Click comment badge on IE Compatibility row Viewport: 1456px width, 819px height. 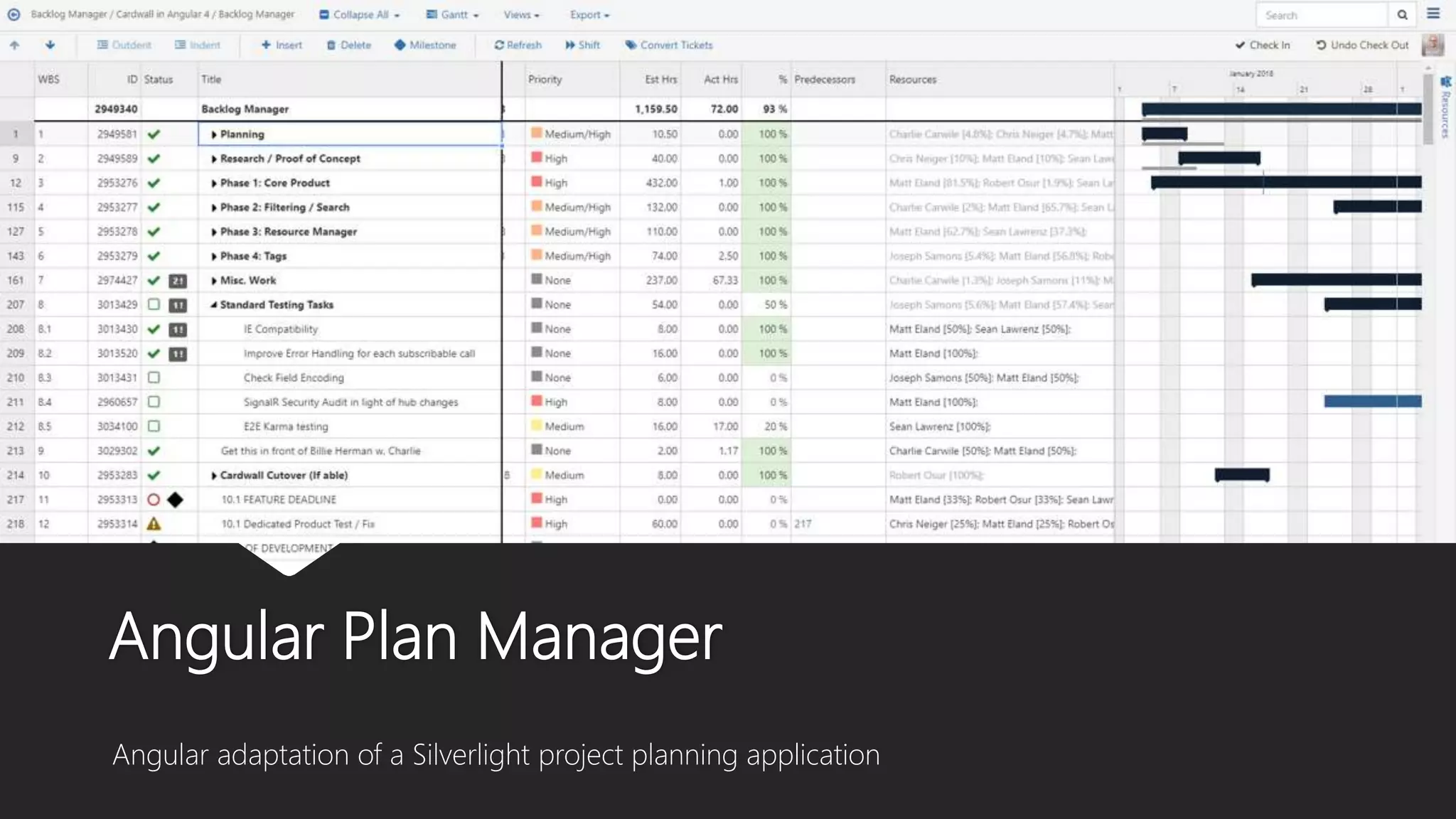178,329
